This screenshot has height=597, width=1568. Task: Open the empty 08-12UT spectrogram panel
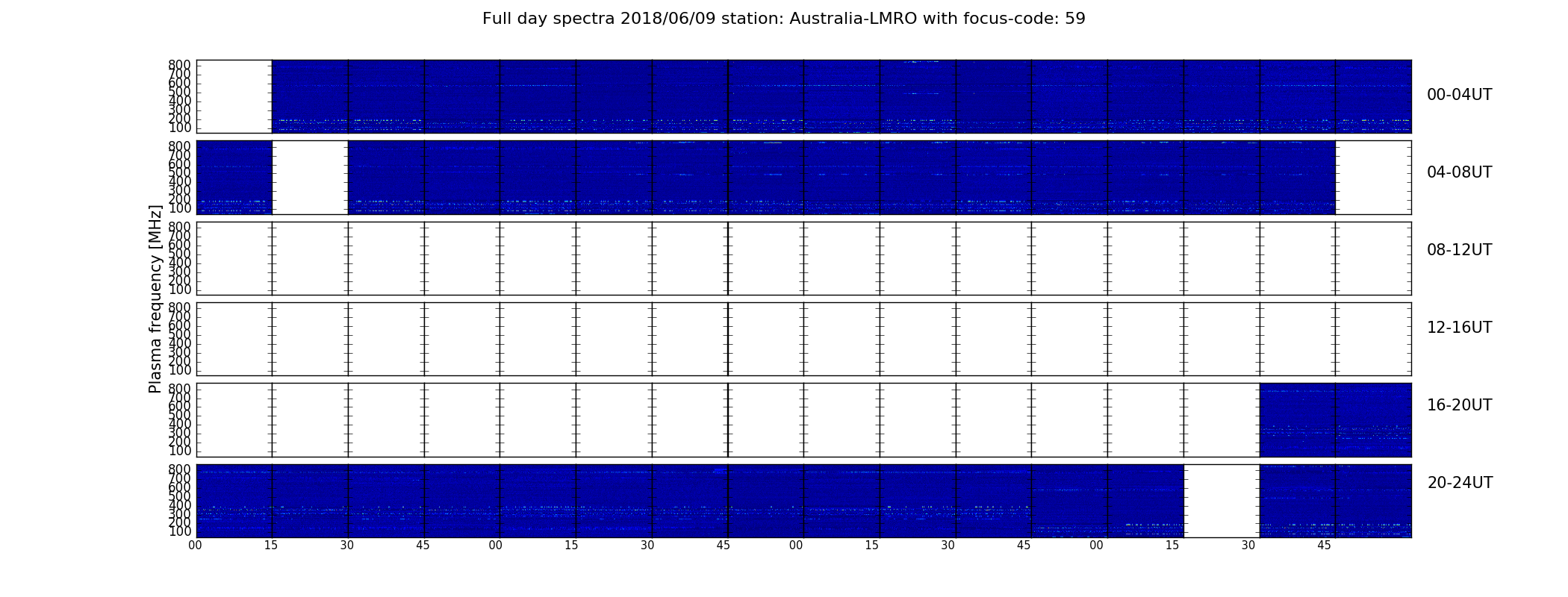803,258
